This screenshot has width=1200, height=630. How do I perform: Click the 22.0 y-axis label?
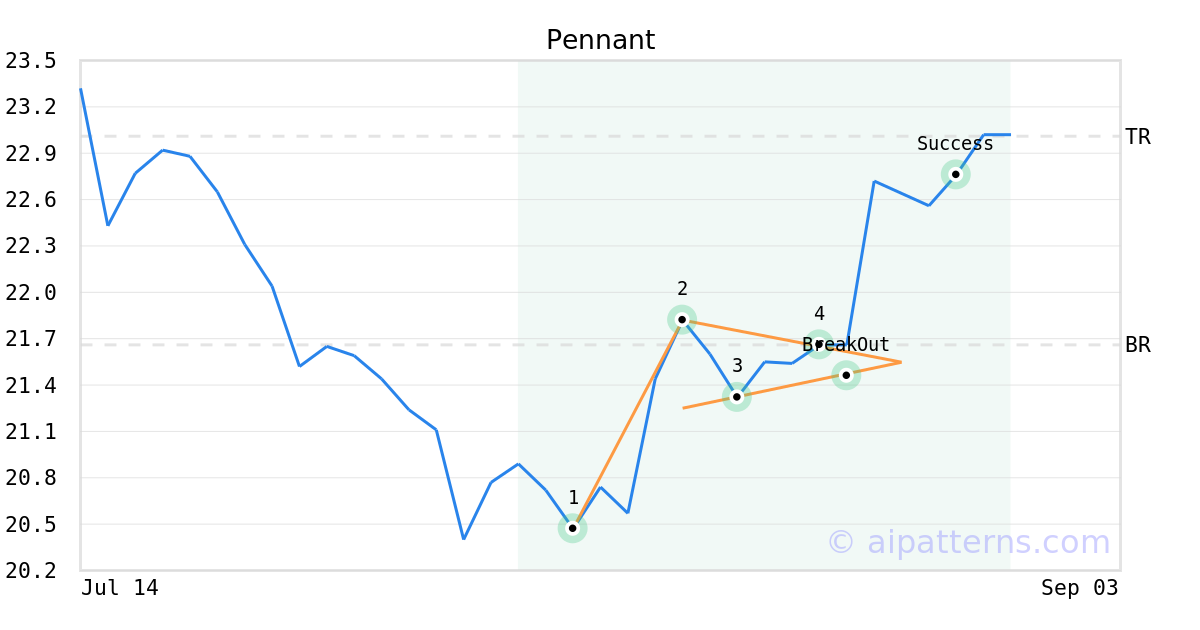pos(31,293)
